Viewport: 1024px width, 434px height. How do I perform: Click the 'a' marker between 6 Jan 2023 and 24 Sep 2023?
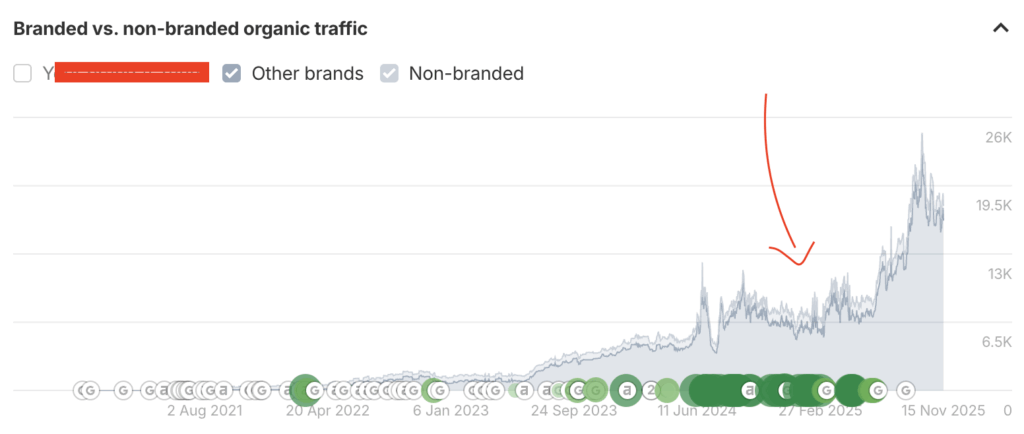pyautogui.click(x=524, y=390)
